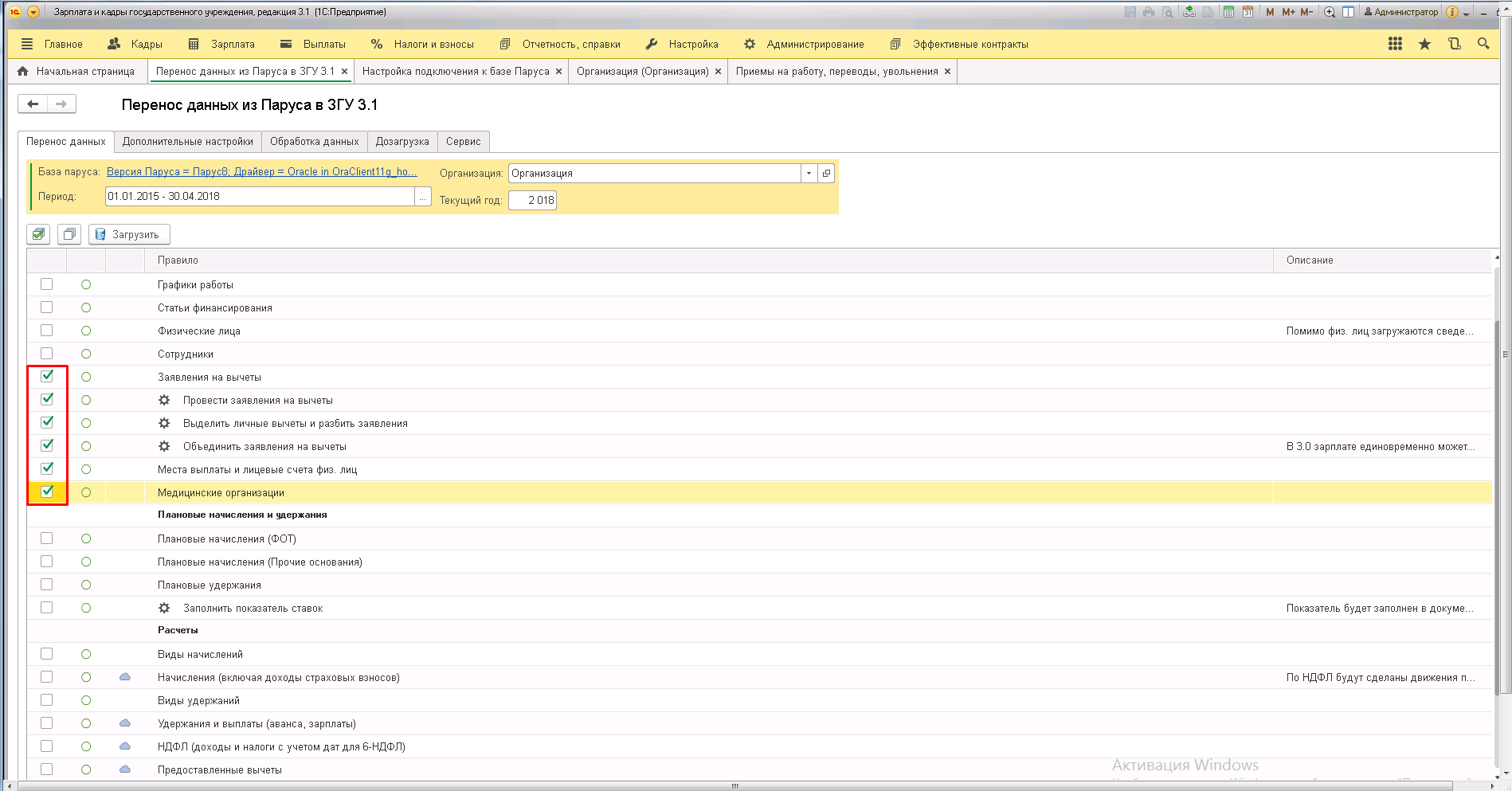Click the uncheck-all rules icon button
Viewport: 1512px width, 791px height.
[x=69, y=234]
